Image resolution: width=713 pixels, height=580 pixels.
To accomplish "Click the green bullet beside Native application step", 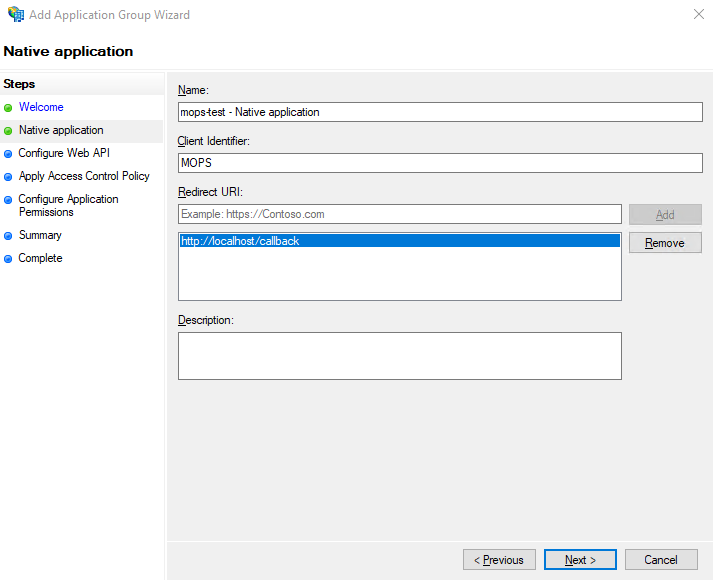I will (8, 131).
